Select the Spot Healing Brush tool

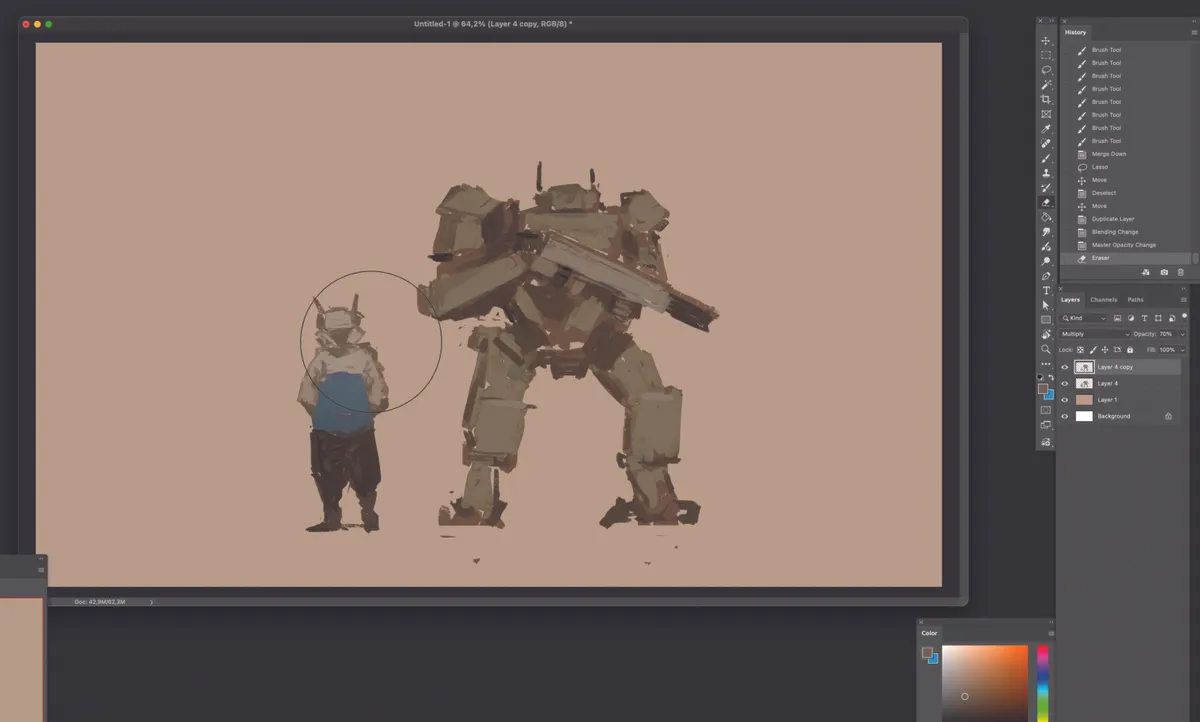pos(1046,144)
